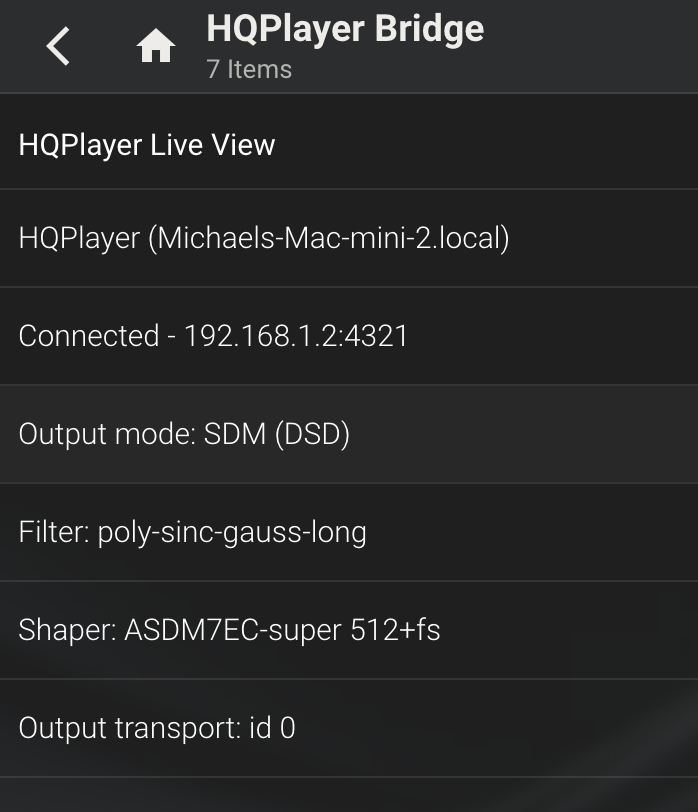Open the Shaper: ASDM7EC-super 512+fs setting
Viewport: 698px width, 812px height.
pos(349,630)
